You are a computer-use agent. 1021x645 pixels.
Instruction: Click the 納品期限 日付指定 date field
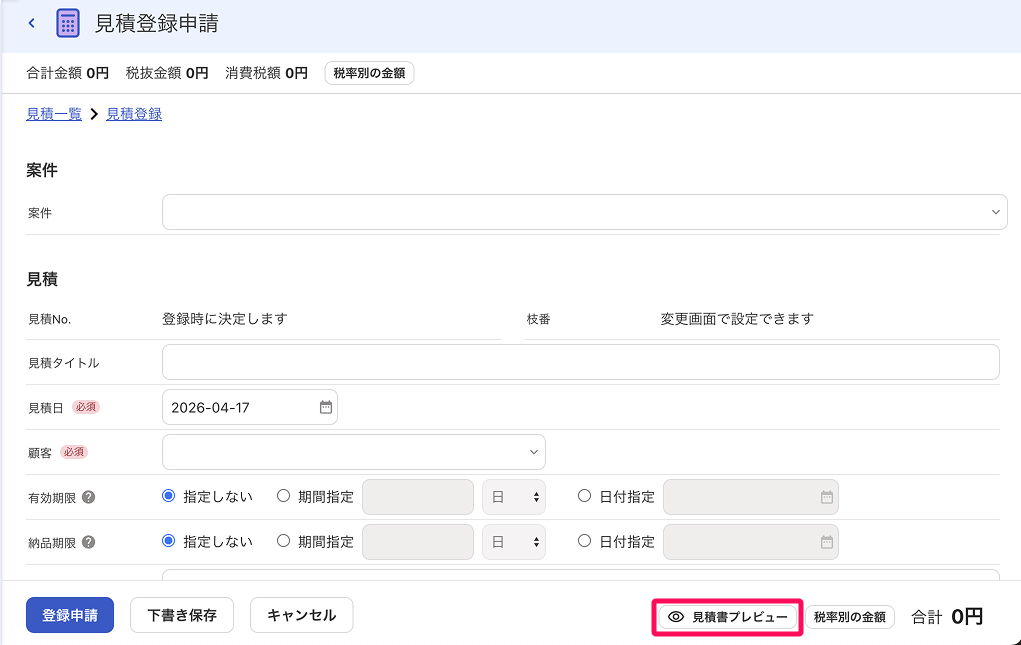pos(751,542)
